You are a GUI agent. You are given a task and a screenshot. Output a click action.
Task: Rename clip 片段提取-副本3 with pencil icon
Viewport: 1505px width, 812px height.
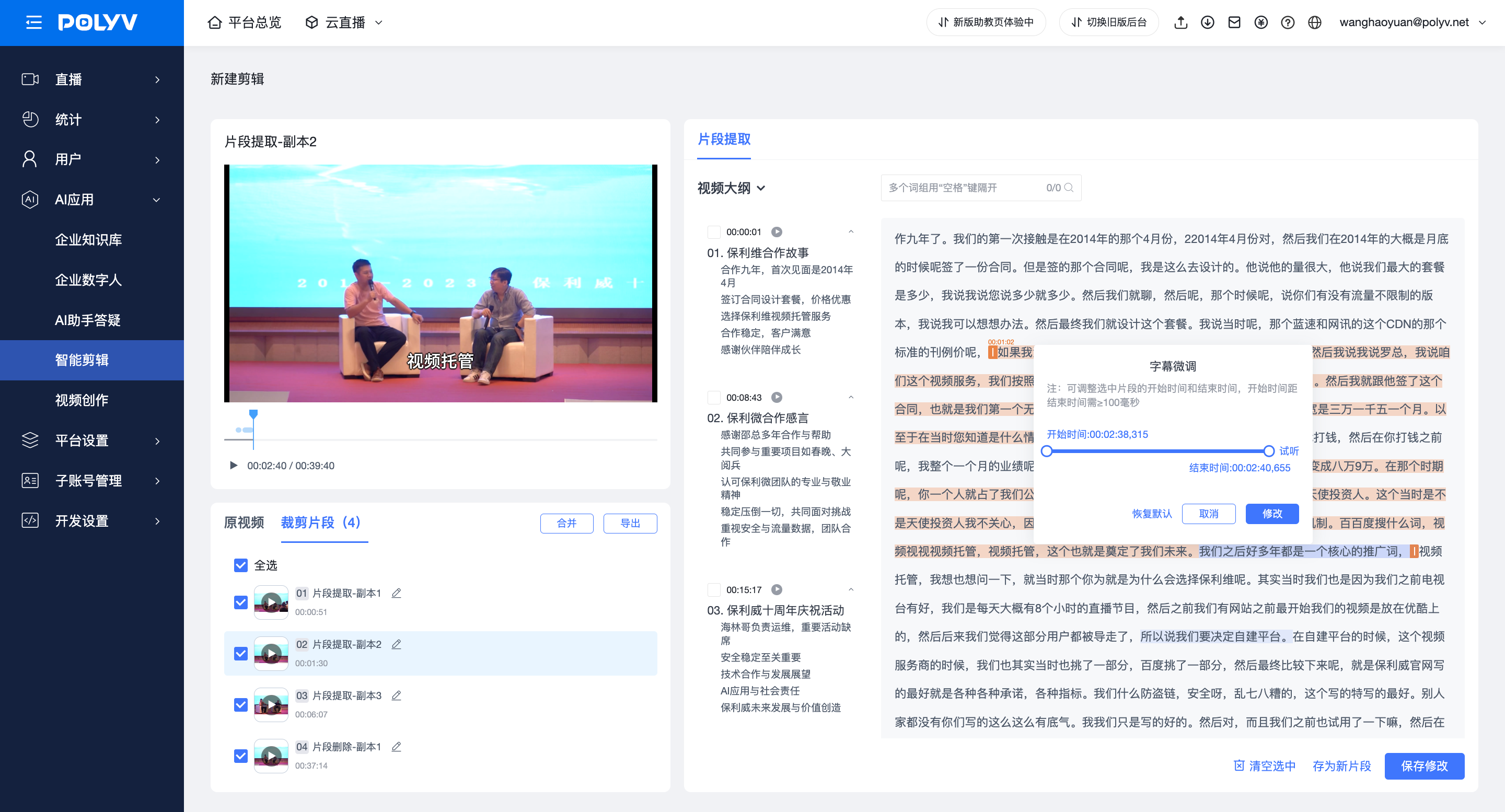396,695
